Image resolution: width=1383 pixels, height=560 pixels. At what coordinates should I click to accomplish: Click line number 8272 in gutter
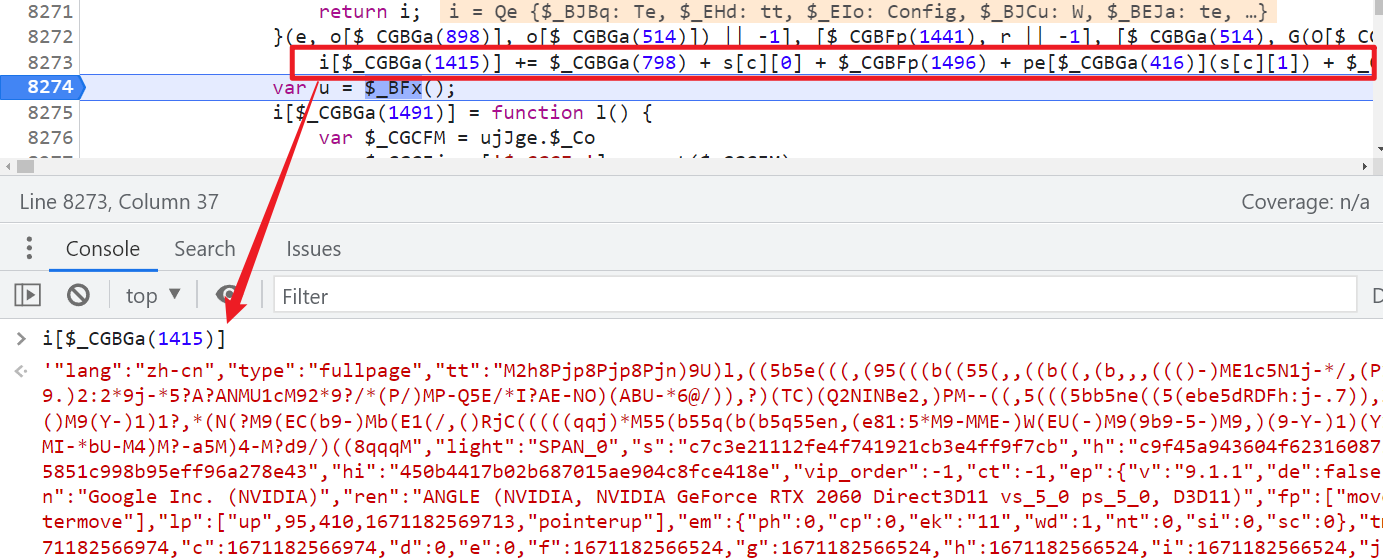click(x=50, y=37)
